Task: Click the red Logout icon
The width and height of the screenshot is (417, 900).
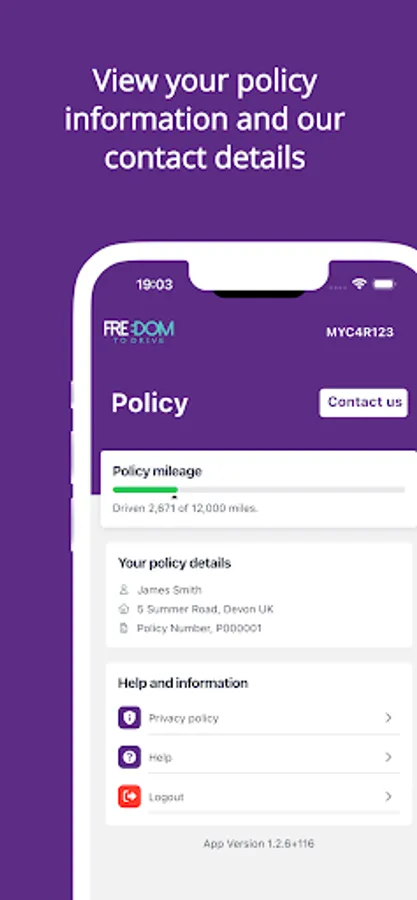Action: pos(130,797)
